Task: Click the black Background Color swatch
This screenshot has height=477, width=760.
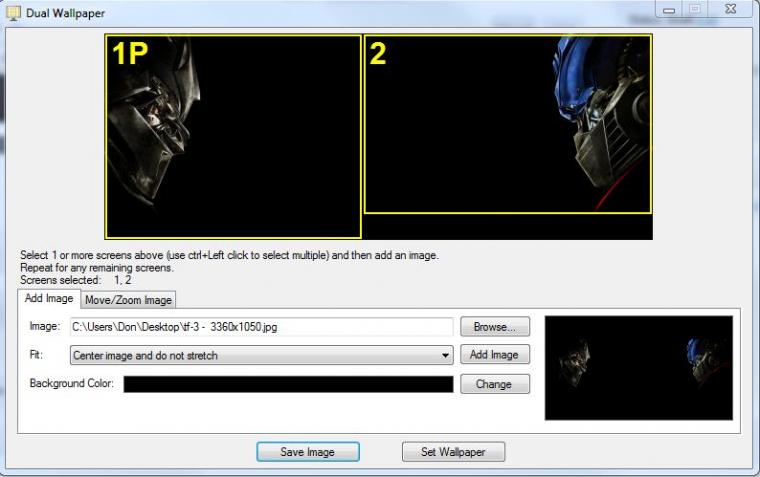Action: pyautogui.click(x=288, y=384)
